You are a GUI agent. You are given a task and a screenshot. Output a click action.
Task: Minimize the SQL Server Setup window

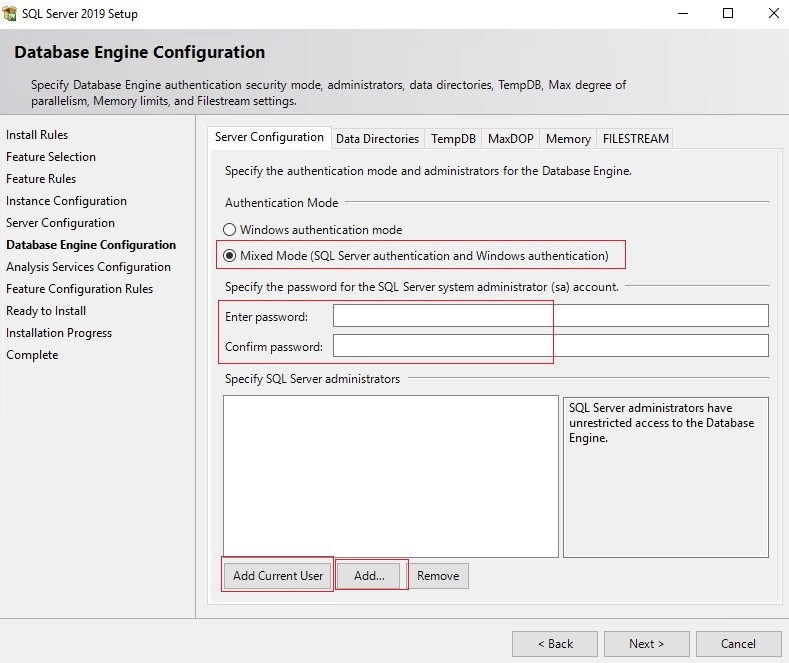click(x=683, y=14)
